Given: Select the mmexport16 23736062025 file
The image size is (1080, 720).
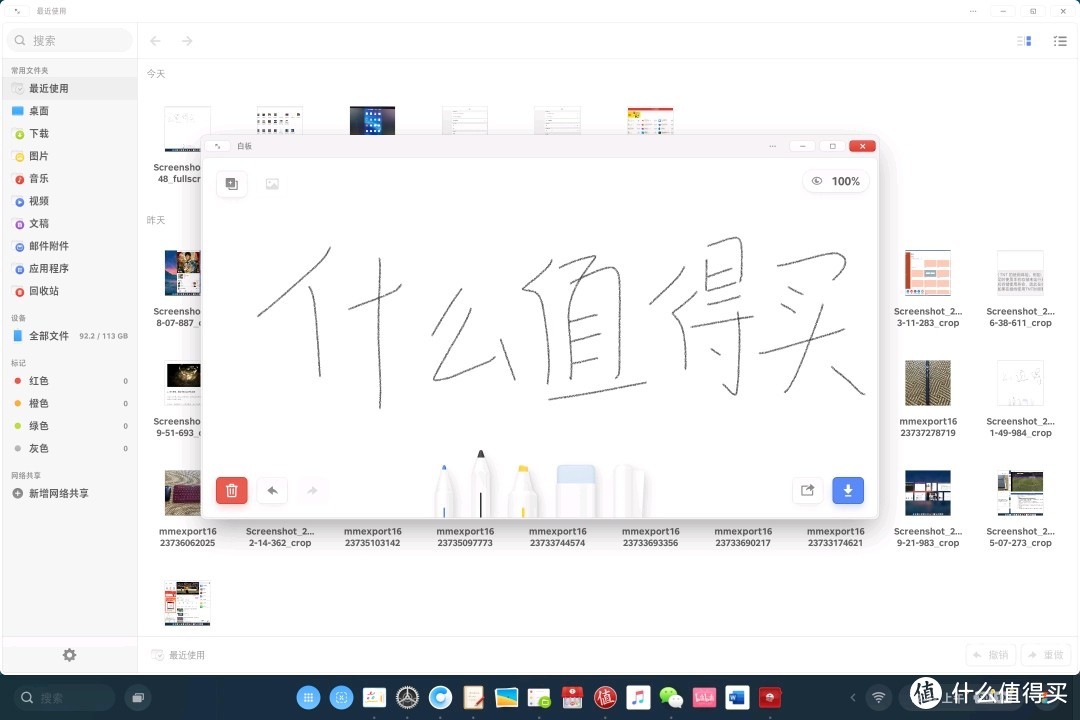Looking at the screenshot, I should pyautogui.click(x=187, y=508).
